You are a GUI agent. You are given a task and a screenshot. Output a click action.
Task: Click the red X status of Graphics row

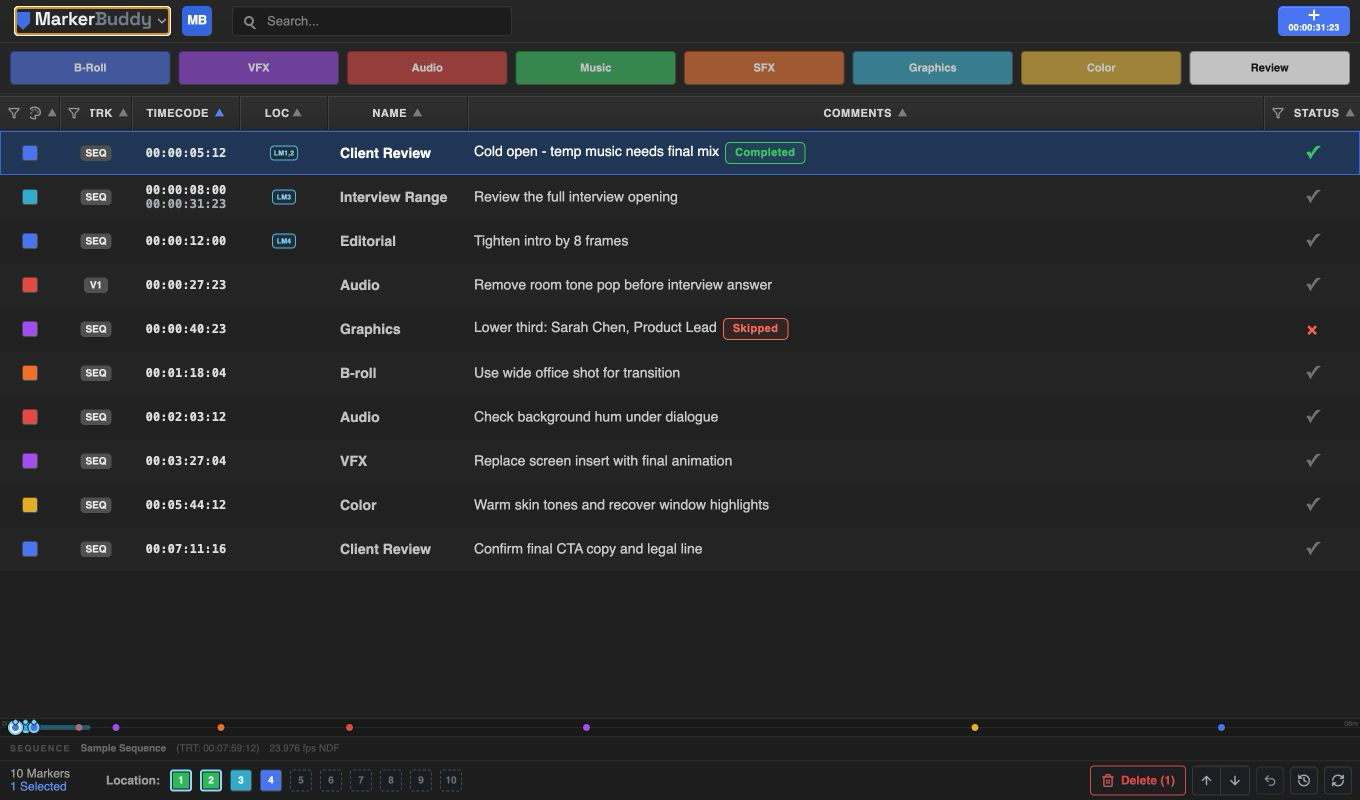point(1312,329)
